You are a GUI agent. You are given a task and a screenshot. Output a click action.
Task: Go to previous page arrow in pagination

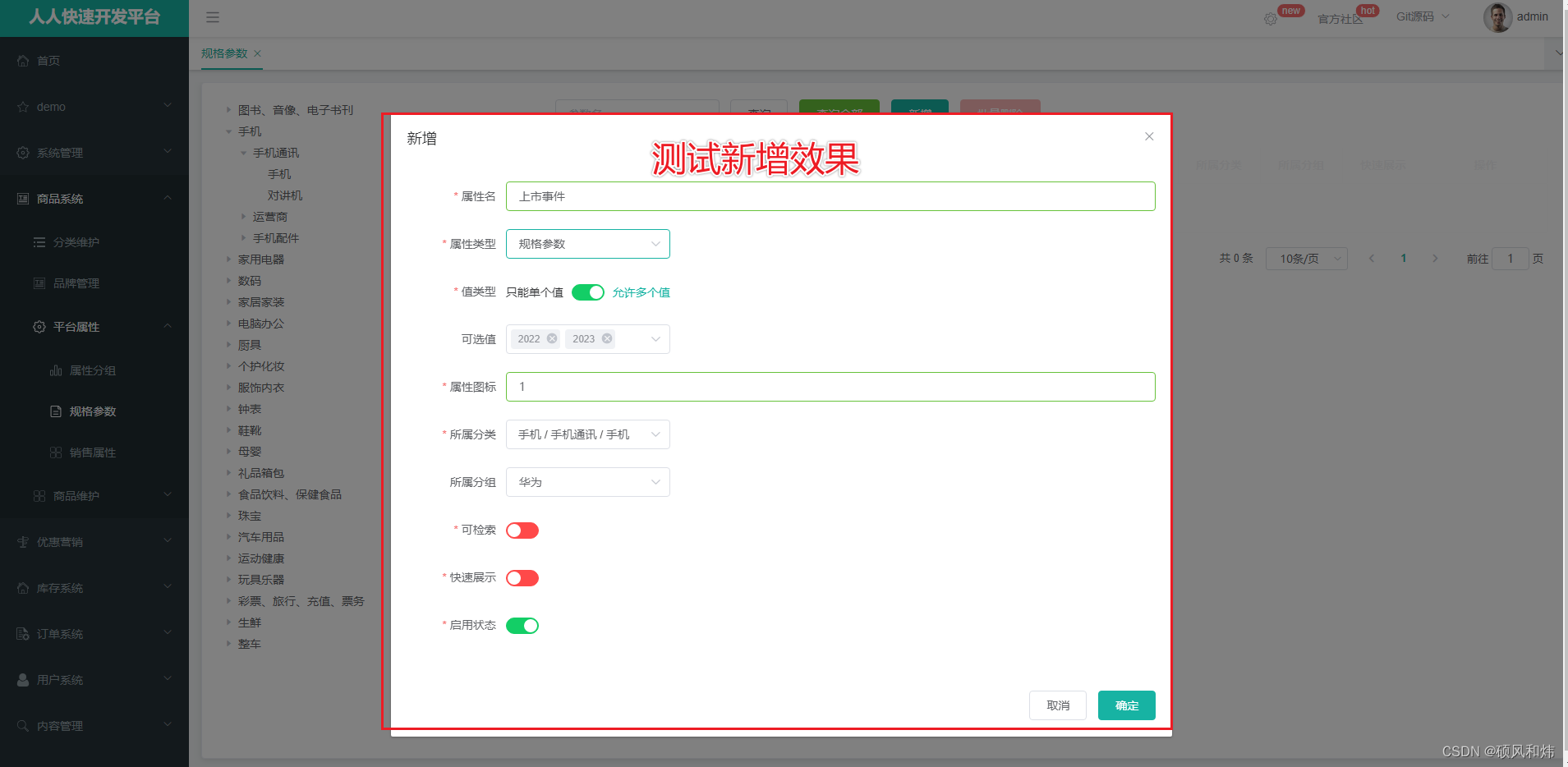coord(1372,259)
